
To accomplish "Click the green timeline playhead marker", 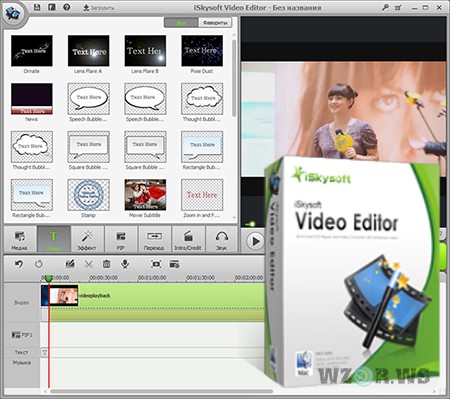I will pyautogui.click(x=49, y=278).
